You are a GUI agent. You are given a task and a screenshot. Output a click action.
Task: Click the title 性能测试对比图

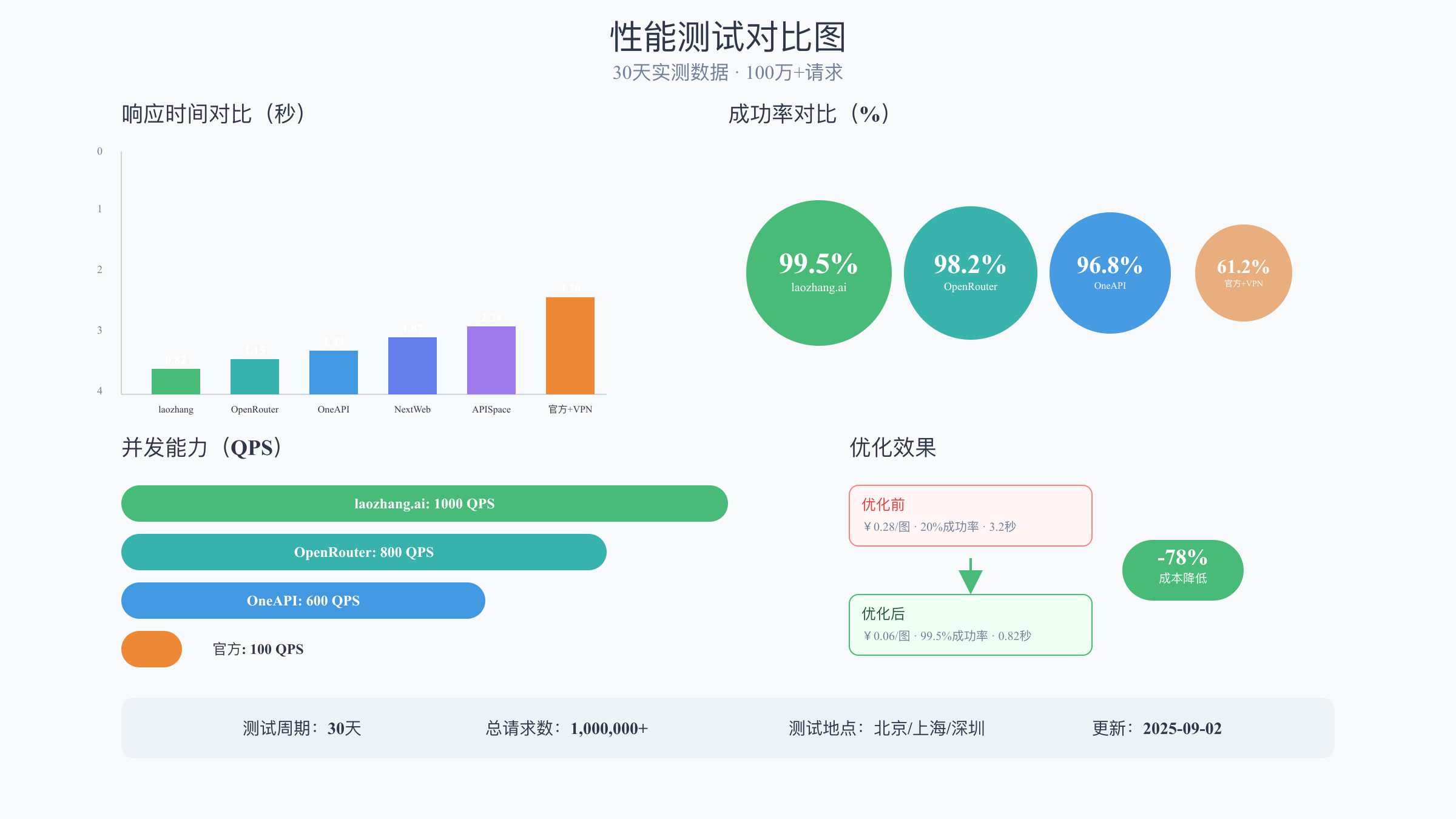coord(728,38)
